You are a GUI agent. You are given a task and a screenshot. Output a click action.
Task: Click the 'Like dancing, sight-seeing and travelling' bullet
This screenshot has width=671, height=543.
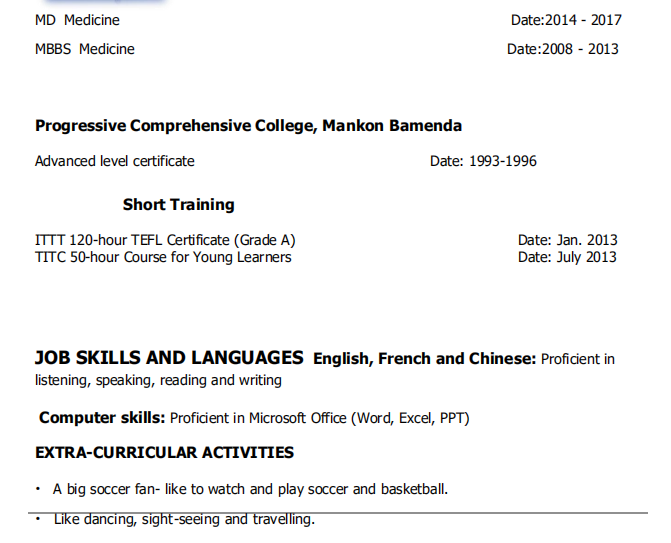tap(184, 519)
